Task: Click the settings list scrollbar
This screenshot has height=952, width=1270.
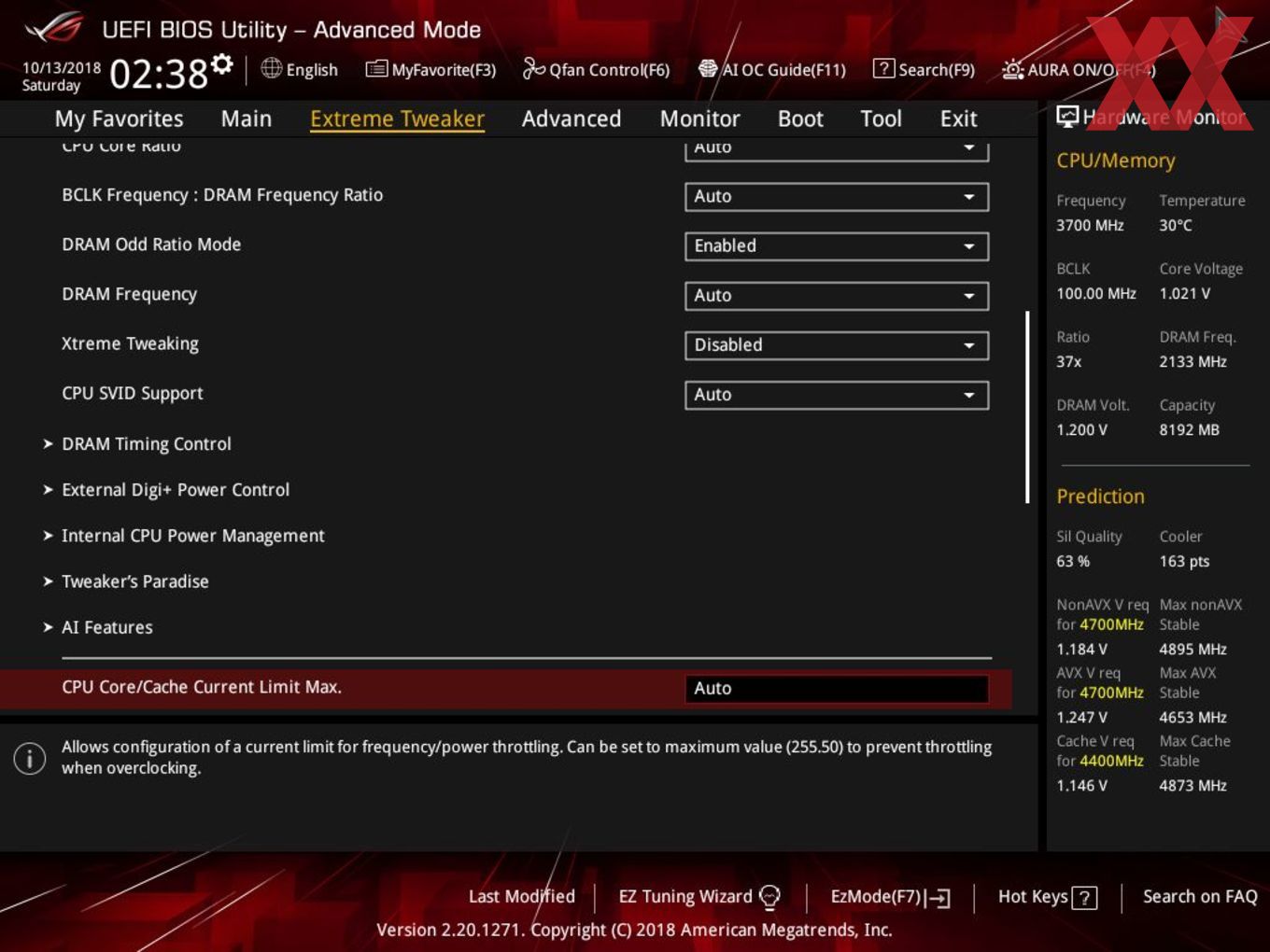Action: click(1027, 408)
